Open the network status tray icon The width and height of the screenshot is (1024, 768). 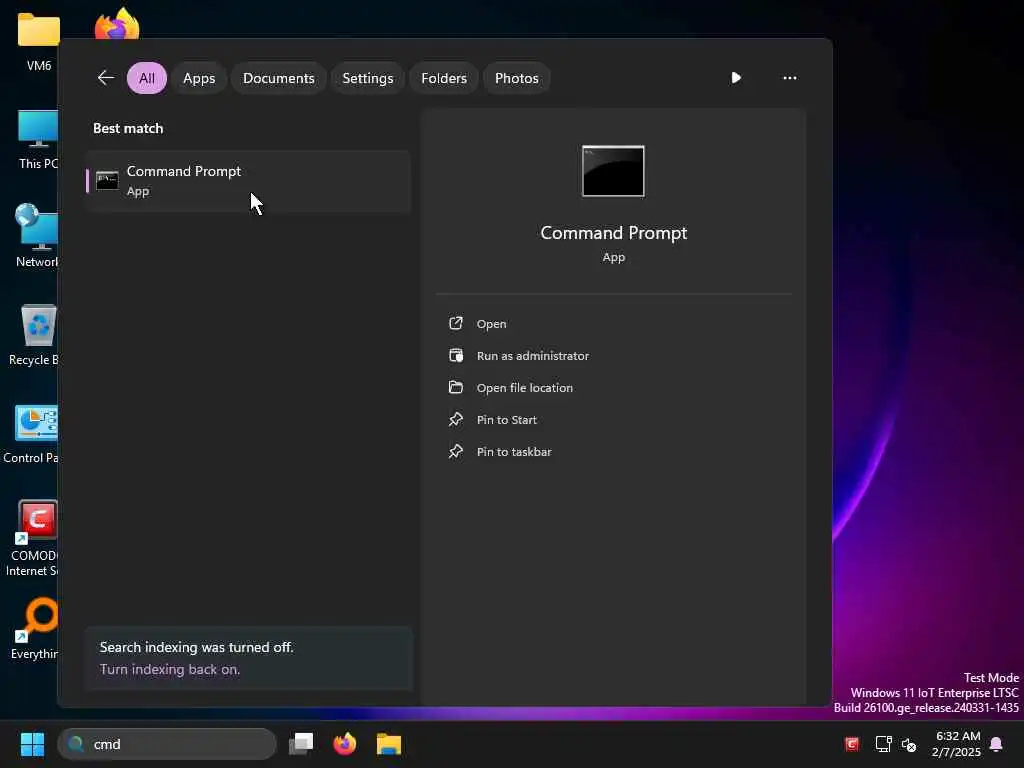[883, 744]
